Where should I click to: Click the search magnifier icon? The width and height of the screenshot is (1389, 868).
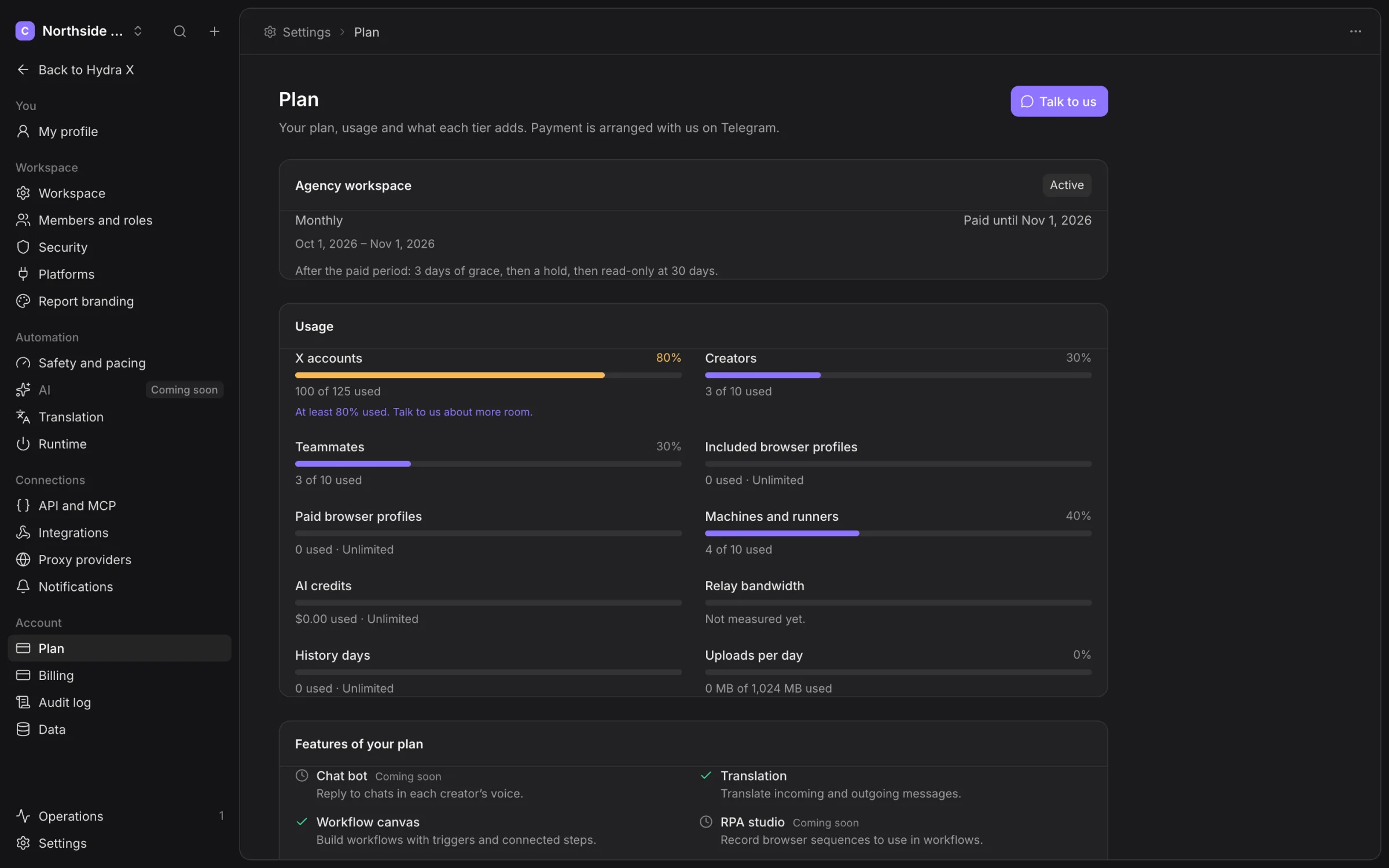point(179,31)
